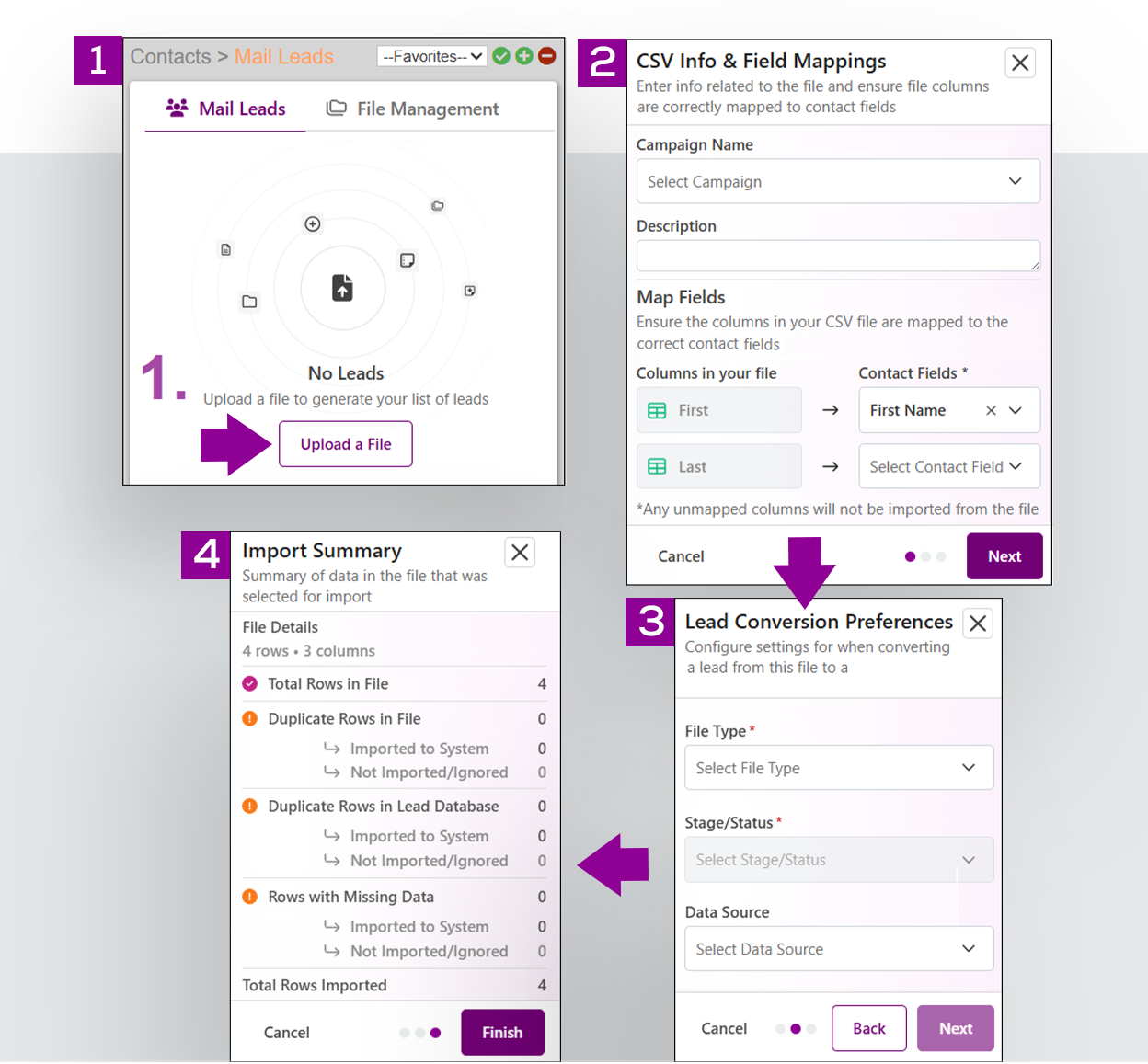Screen dimensions: 1148x1064
Task: Remove a favorite using the red minus icon
Action: tap(547, 56)
